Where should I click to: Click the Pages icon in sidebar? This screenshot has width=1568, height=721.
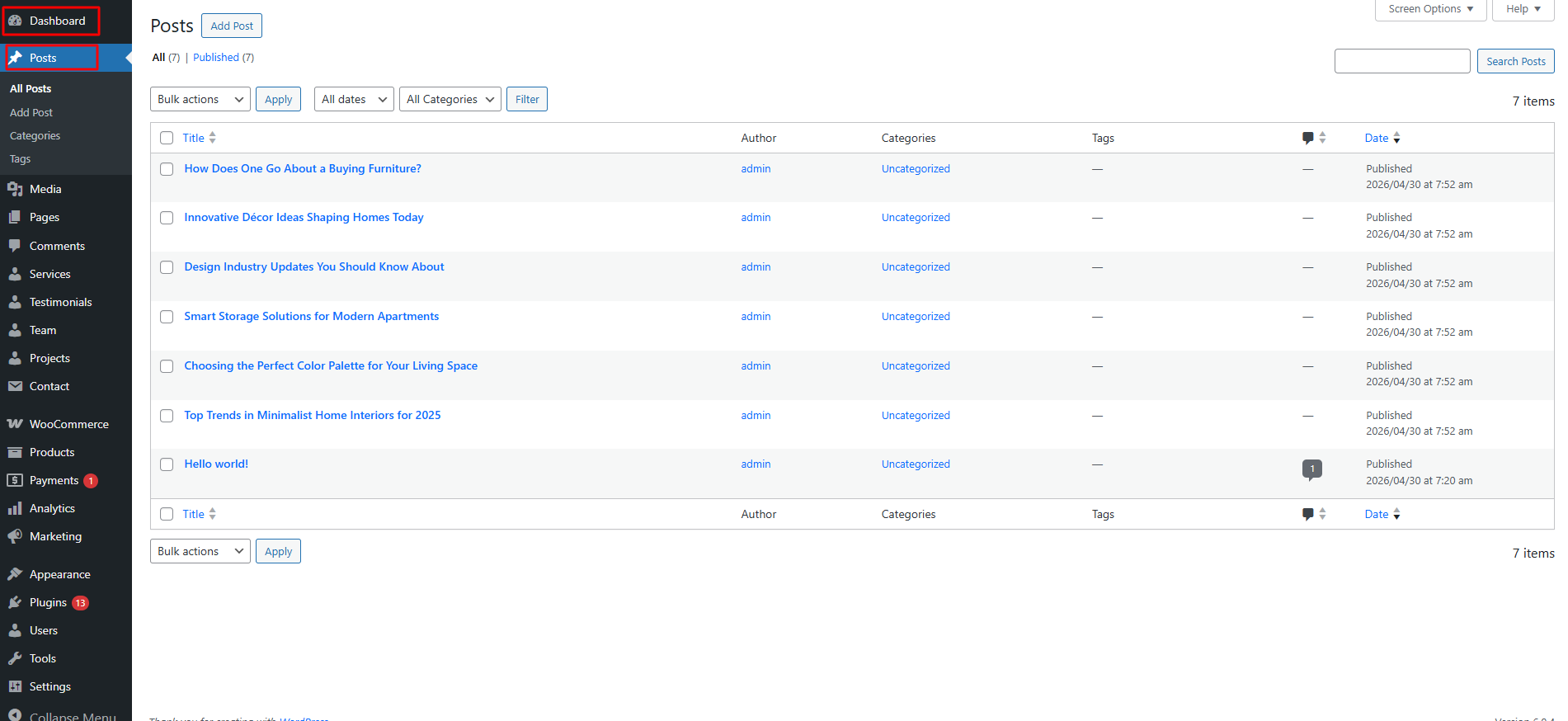point(15,217)
